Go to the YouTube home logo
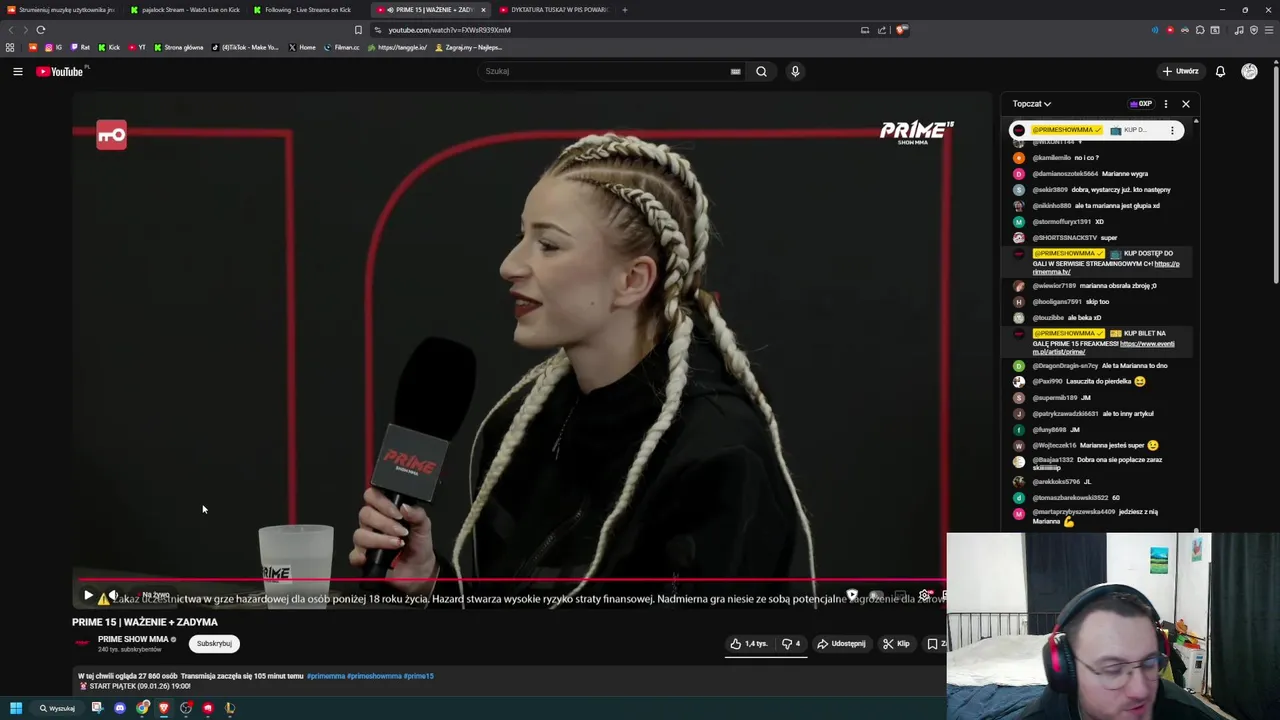This screenshot has width=1280, height=720. point(60,71)
